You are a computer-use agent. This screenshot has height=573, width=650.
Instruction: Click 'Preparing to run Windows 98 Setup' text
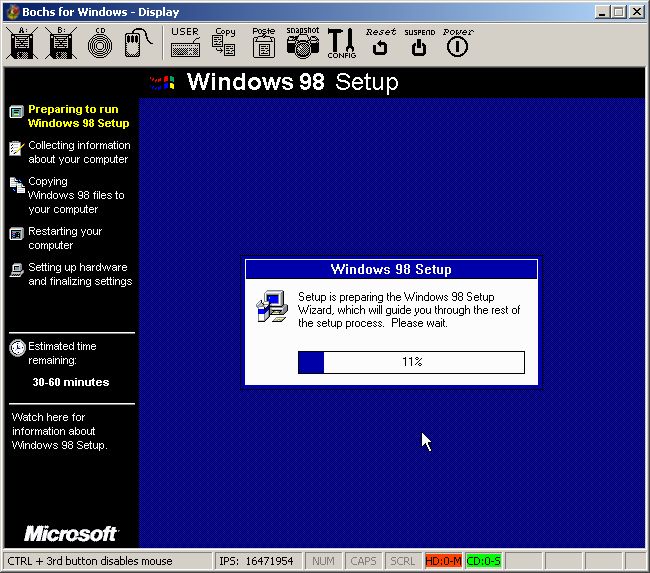tap(78, 116)
